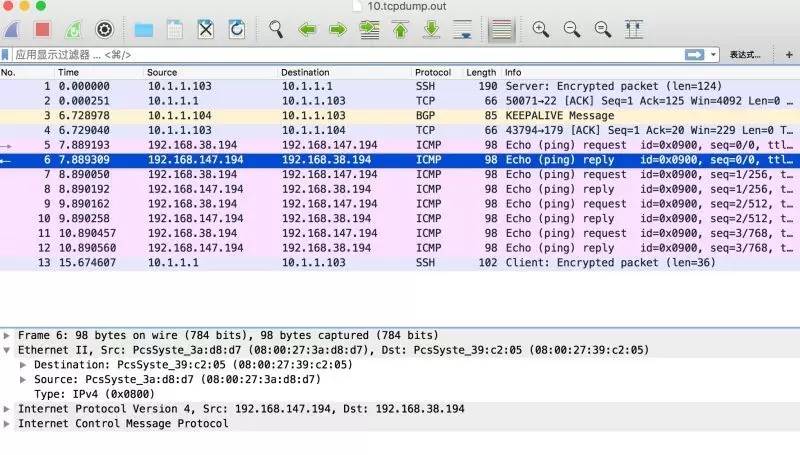Image resolution: width=800 pixels, height=455 pixels.
Task: Select packet 5 ICMP echo request seq=0/0
Action: point(400,145)
